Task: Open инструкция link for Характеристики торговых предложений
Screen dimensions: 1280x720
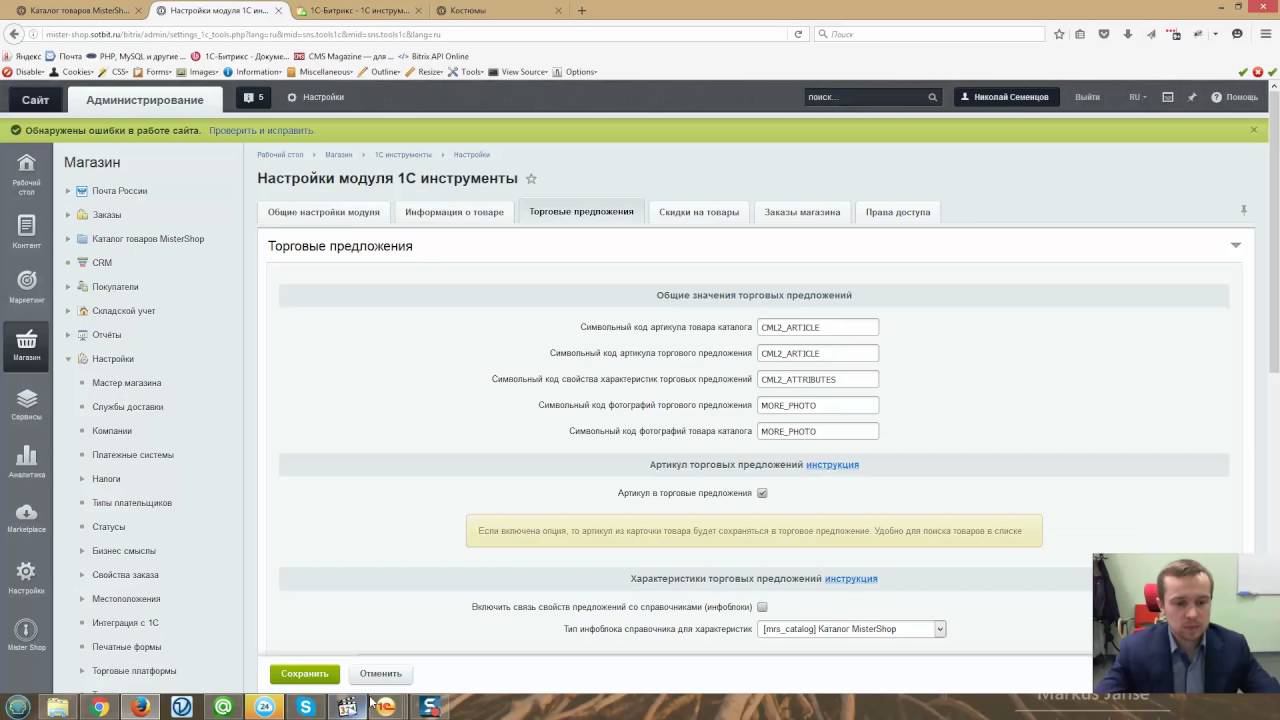Action: pos(851,579)
